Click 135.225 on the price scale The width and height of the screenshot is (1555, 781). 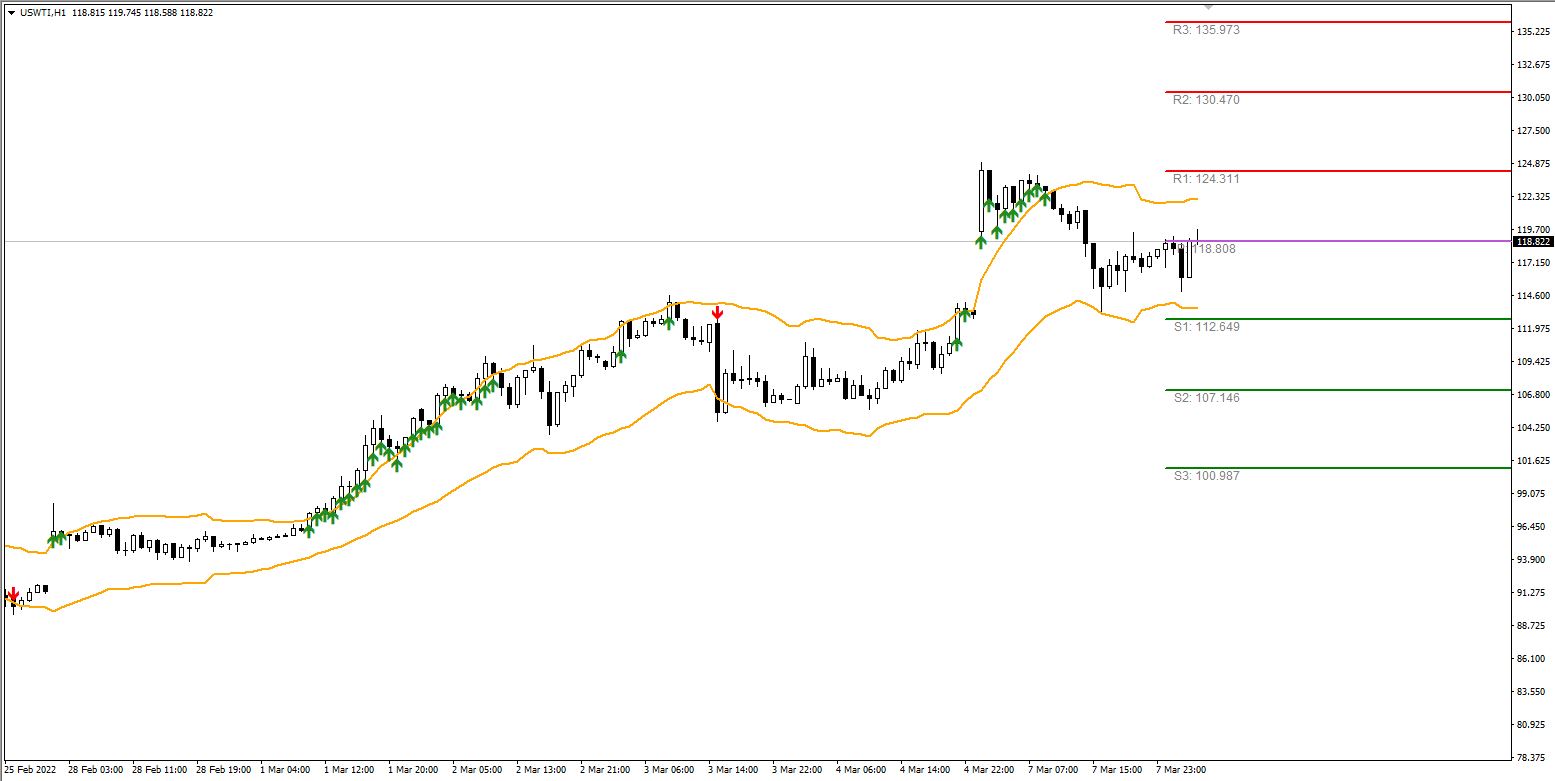[1533, 32]
